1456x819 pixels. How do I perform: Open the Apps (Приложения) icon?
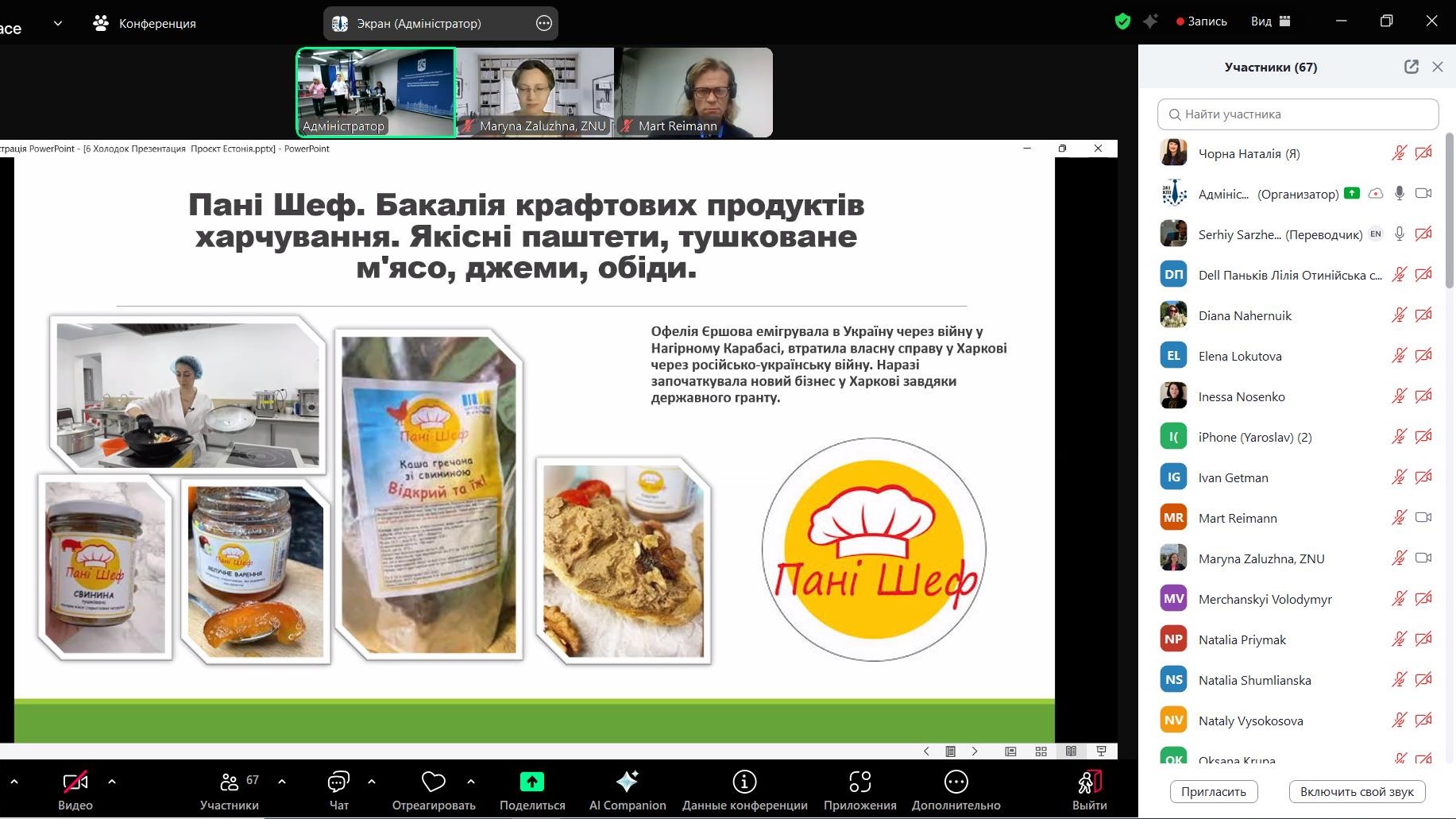point(859,782)
